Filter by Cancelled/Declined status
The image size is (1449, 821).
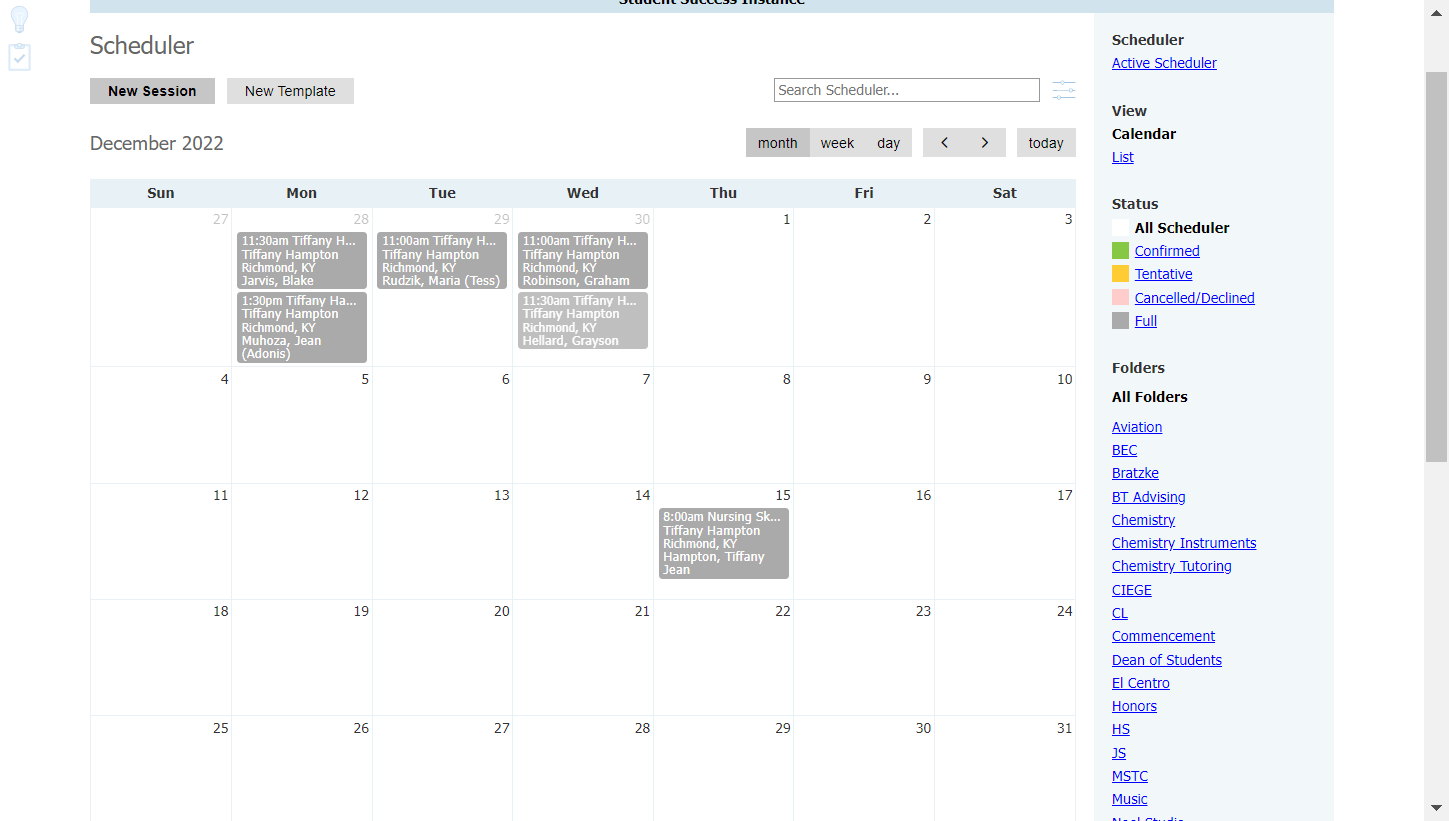coord(1194,298)
